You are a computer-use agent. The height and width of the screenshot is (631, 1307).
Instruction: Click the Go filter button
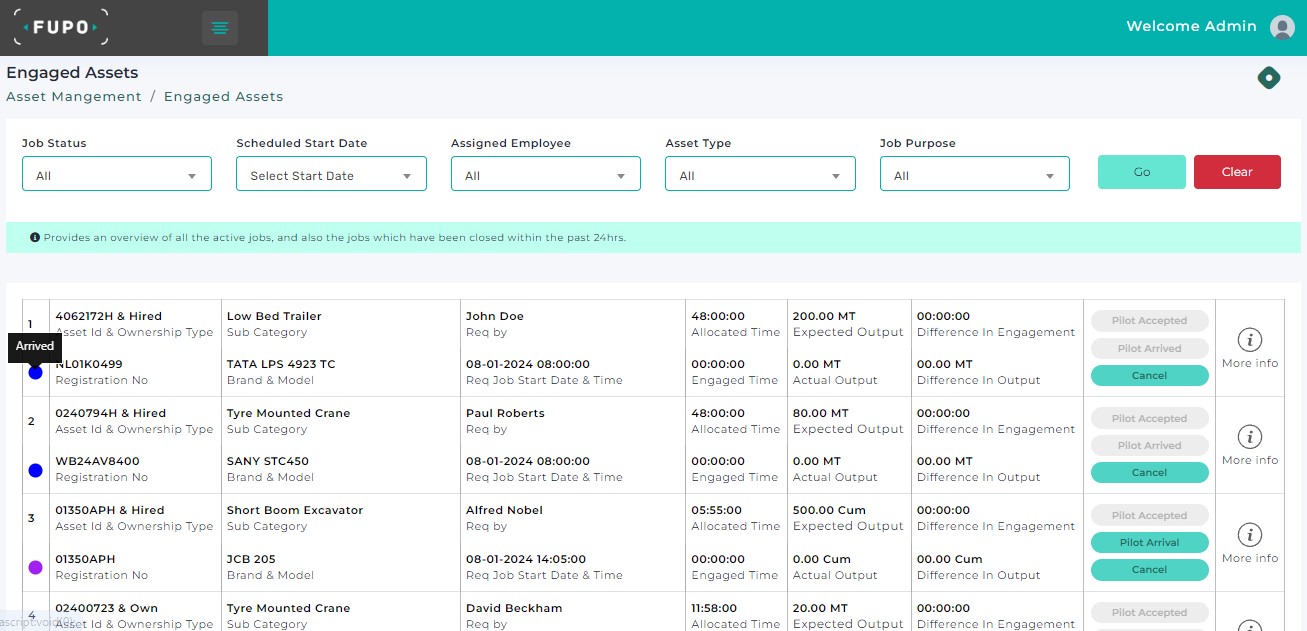(1142, 172)
